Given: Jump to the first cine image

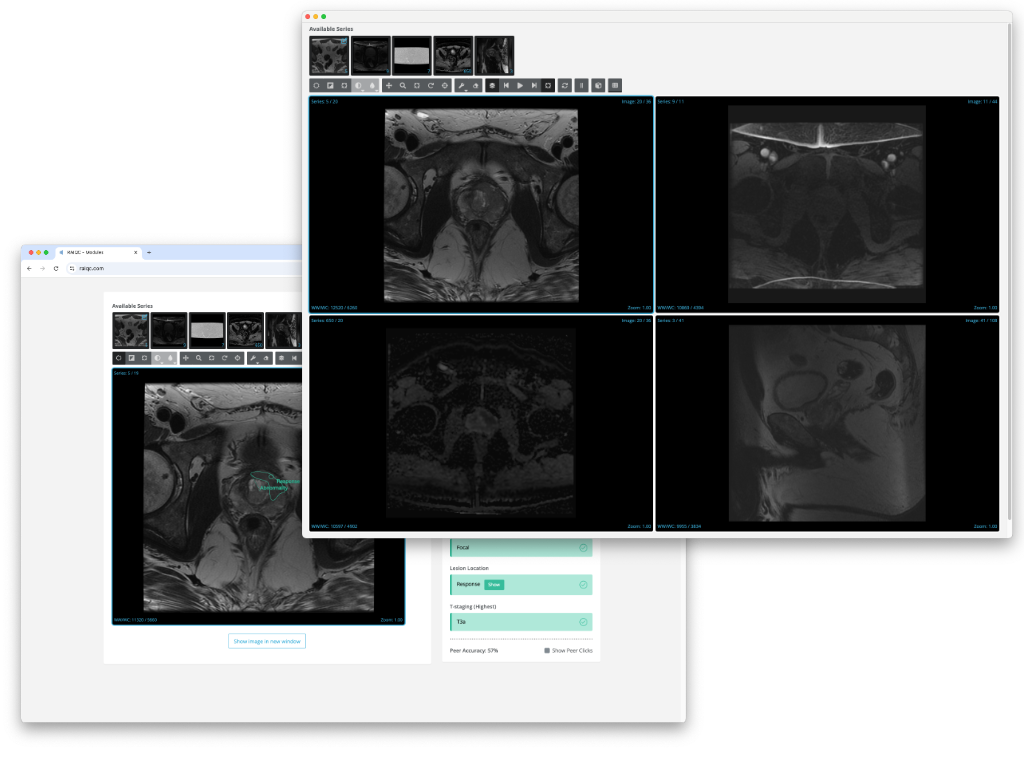Looking at the screenshot, I should tap(506, 85).
